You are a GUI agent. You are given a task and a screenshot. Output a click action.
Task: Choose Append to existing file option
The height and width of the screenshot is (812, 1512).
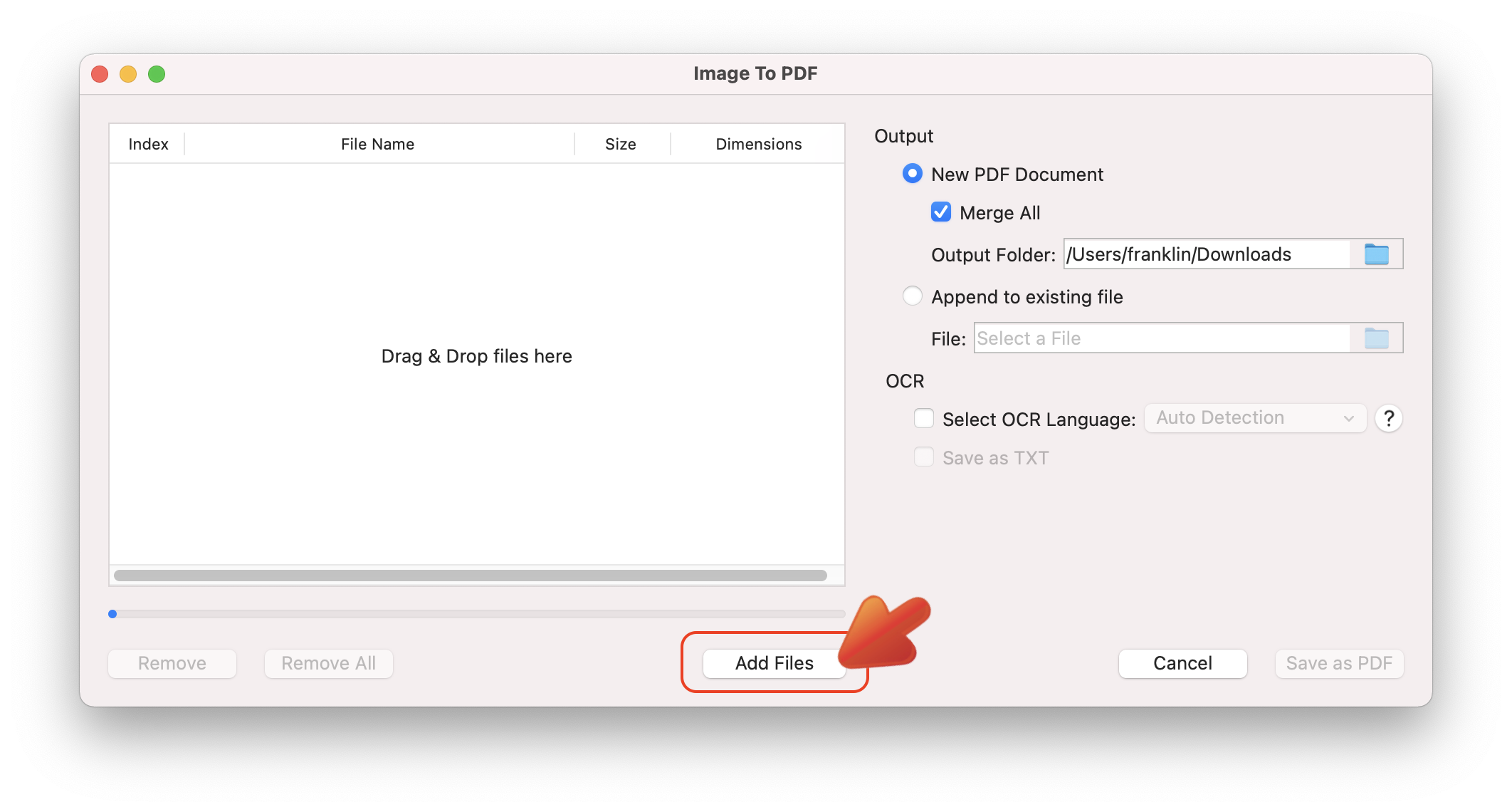pyautogui.click(x=913, y=296)
